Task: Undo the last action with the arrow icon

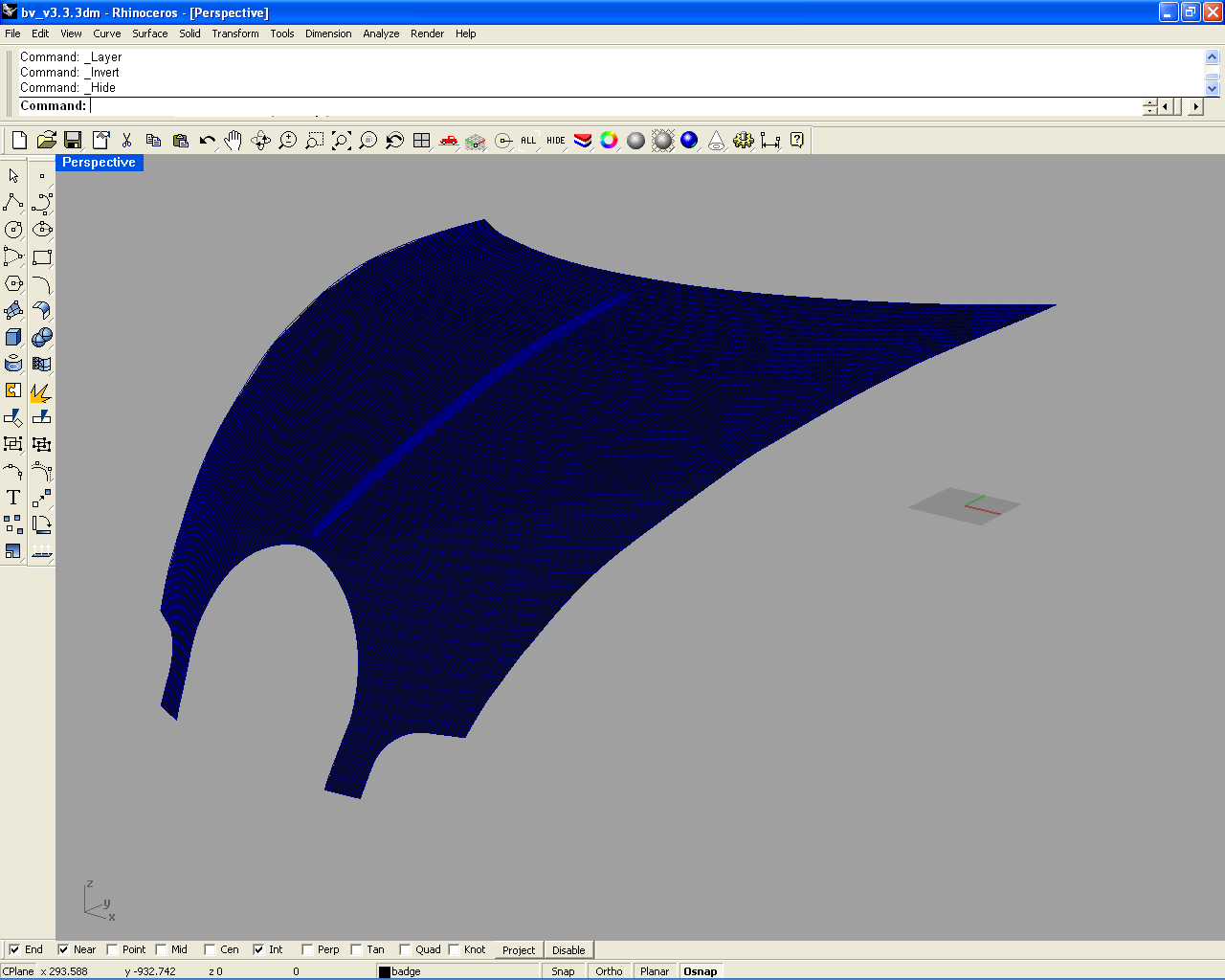Action: [207, 141]
